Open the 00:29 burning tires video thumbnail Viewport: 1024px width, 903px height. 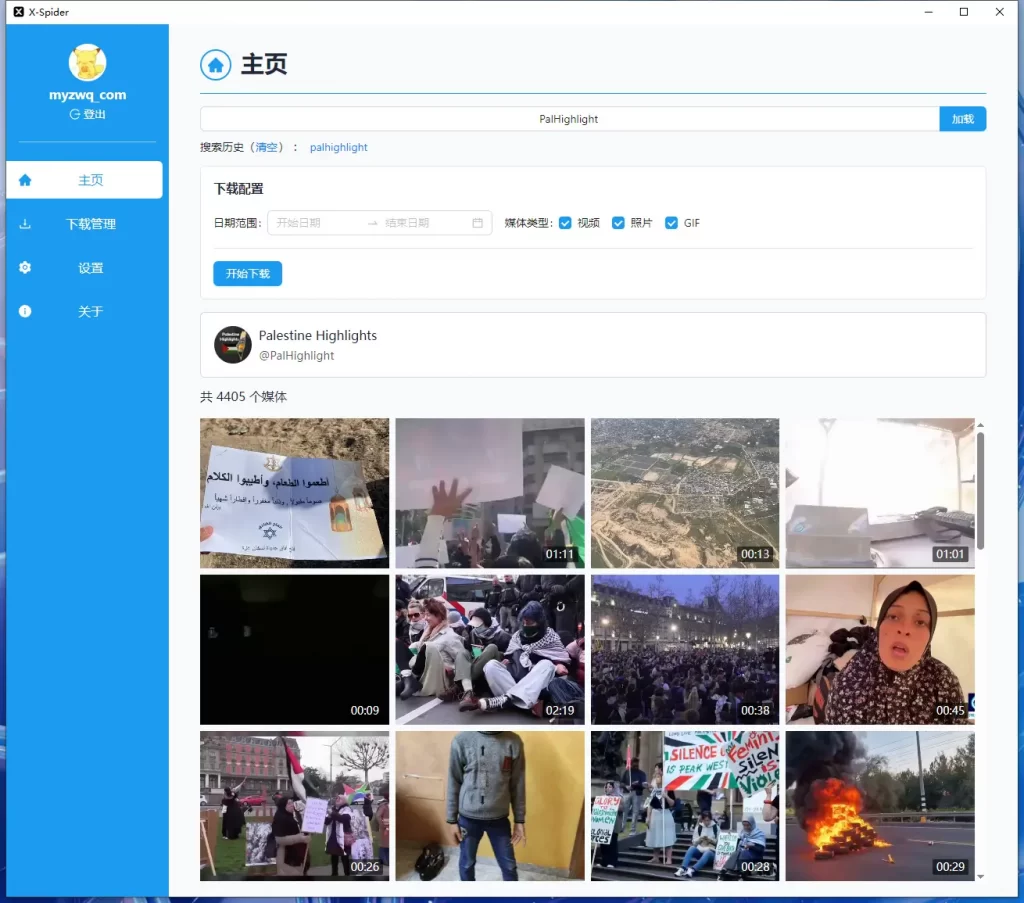[x=880, y=806]
